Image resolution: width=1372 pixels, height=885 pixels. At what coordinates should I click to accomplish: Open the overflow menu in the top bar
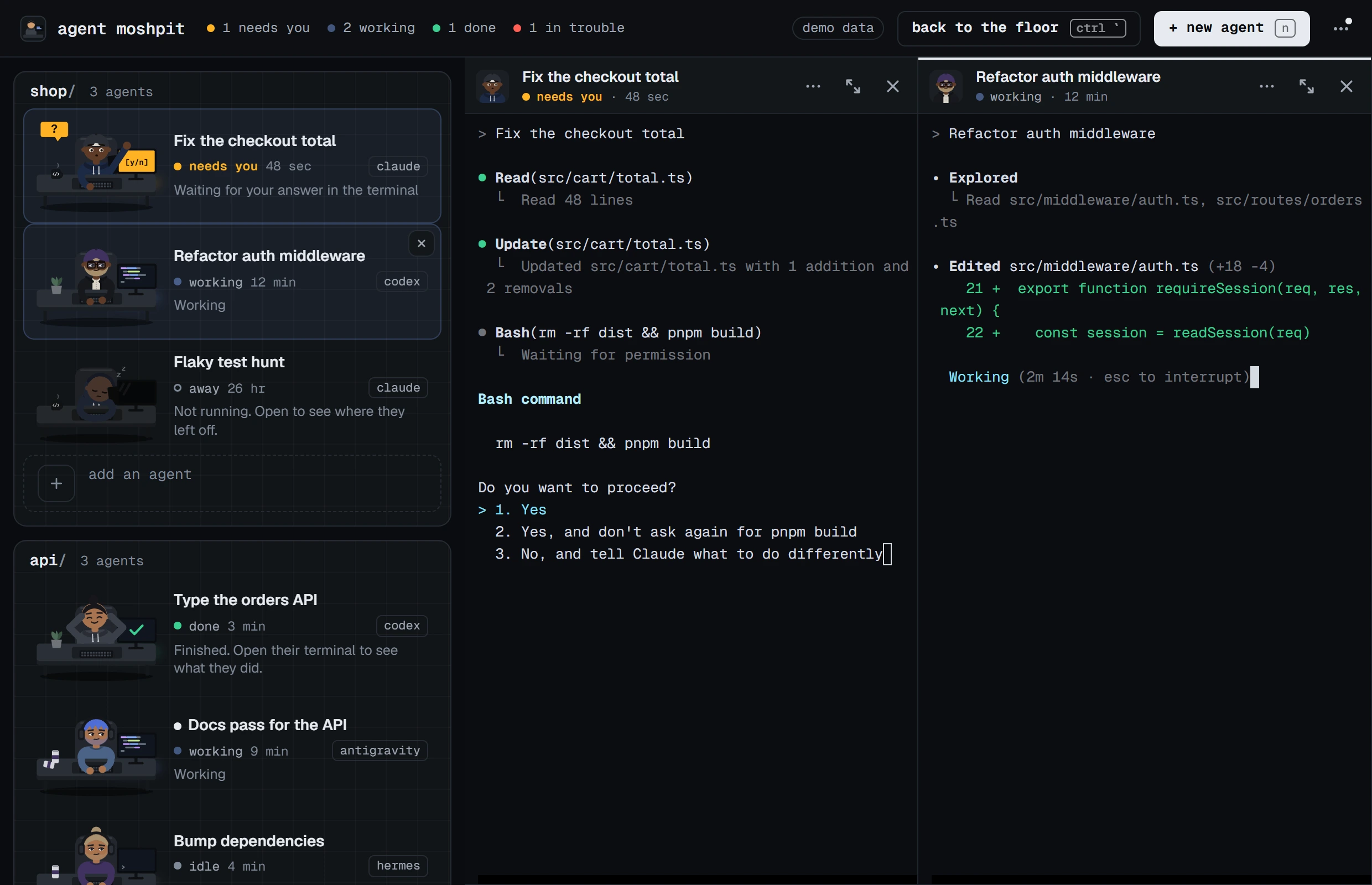pyautogui.click(x=1342, y=28)
